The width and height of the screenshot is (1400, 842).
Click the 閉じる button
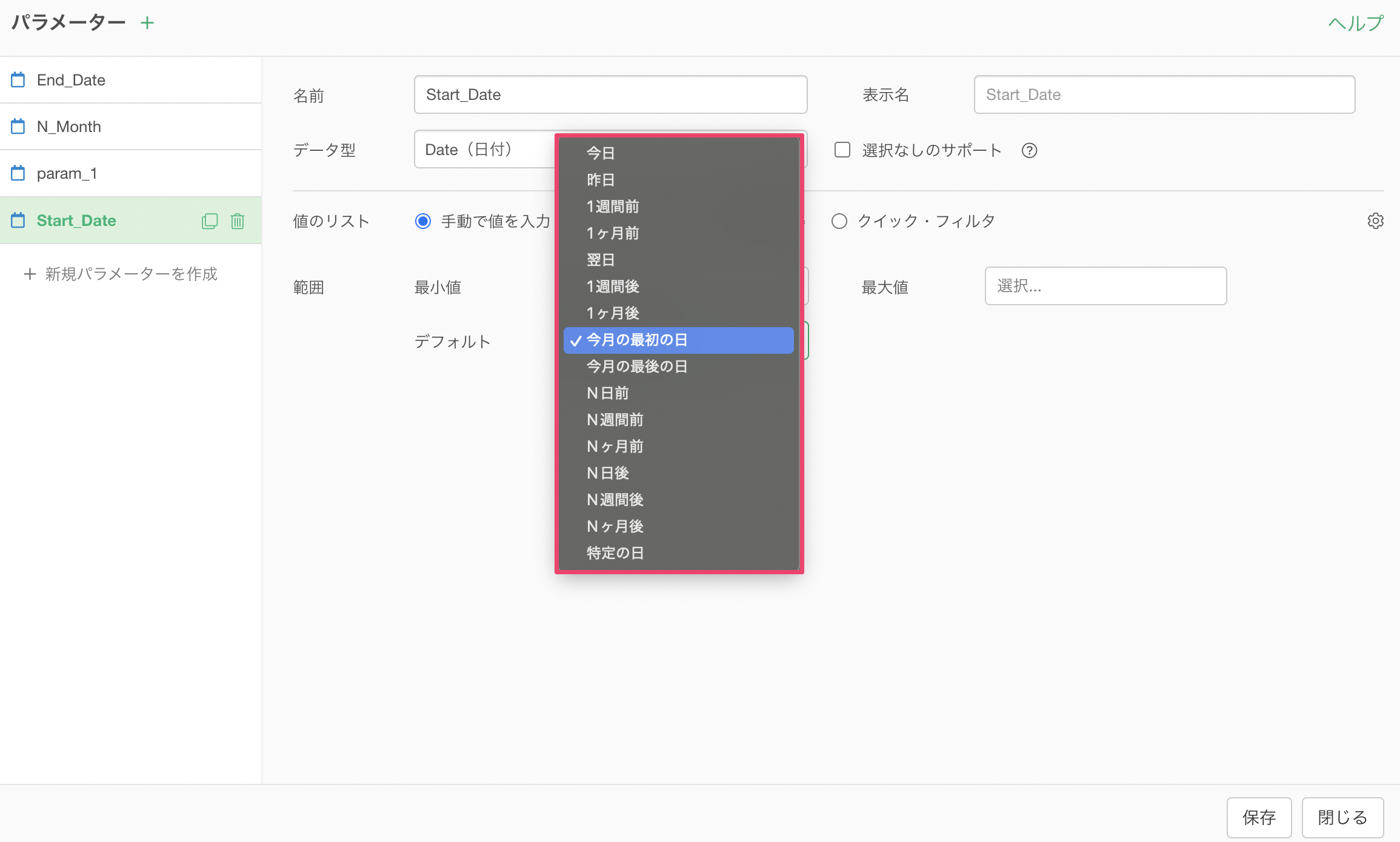(x=1342, y=817)
